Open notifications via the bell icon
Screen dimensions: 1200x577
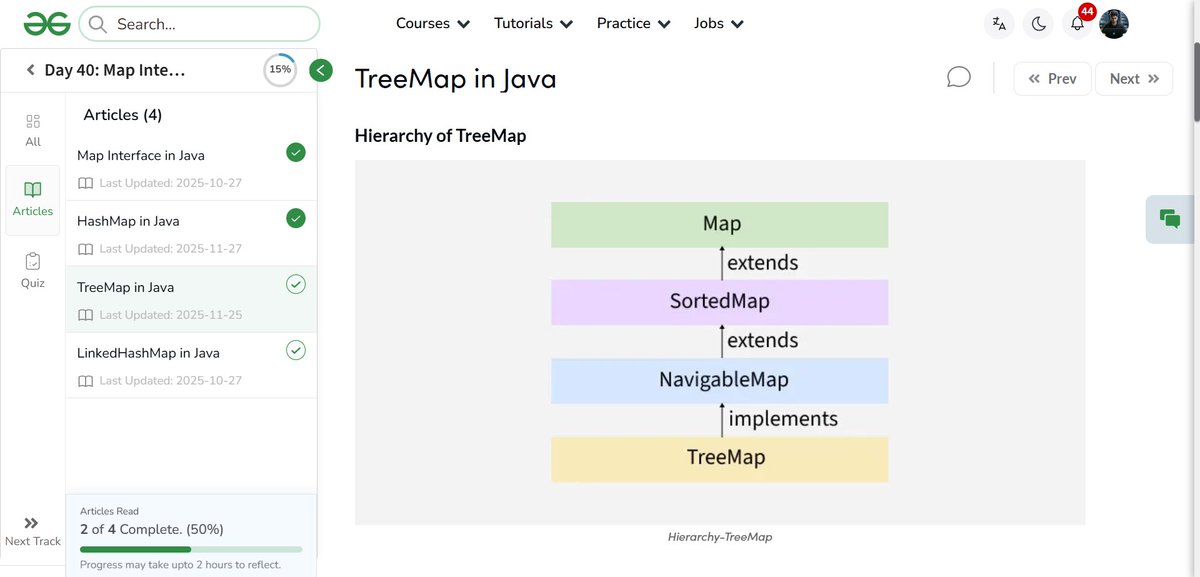1076,22
